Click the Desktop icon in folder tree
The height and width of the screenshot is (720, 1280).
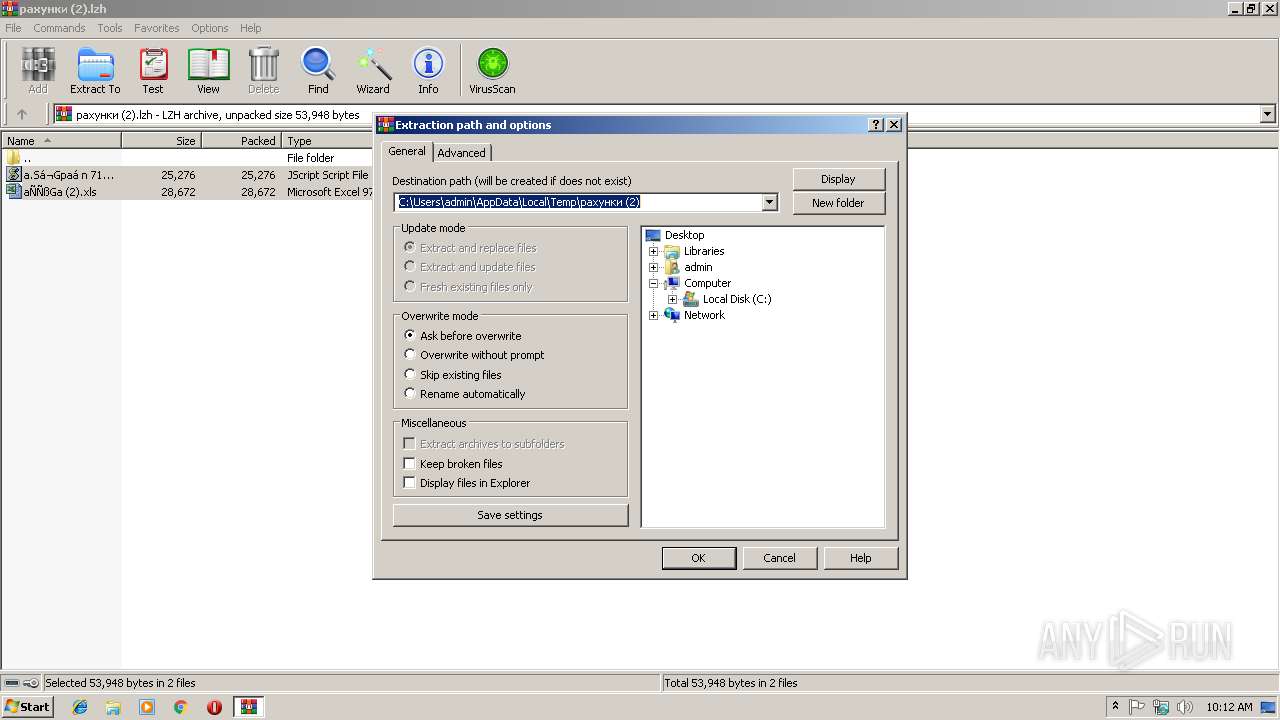tap(653, 235)
